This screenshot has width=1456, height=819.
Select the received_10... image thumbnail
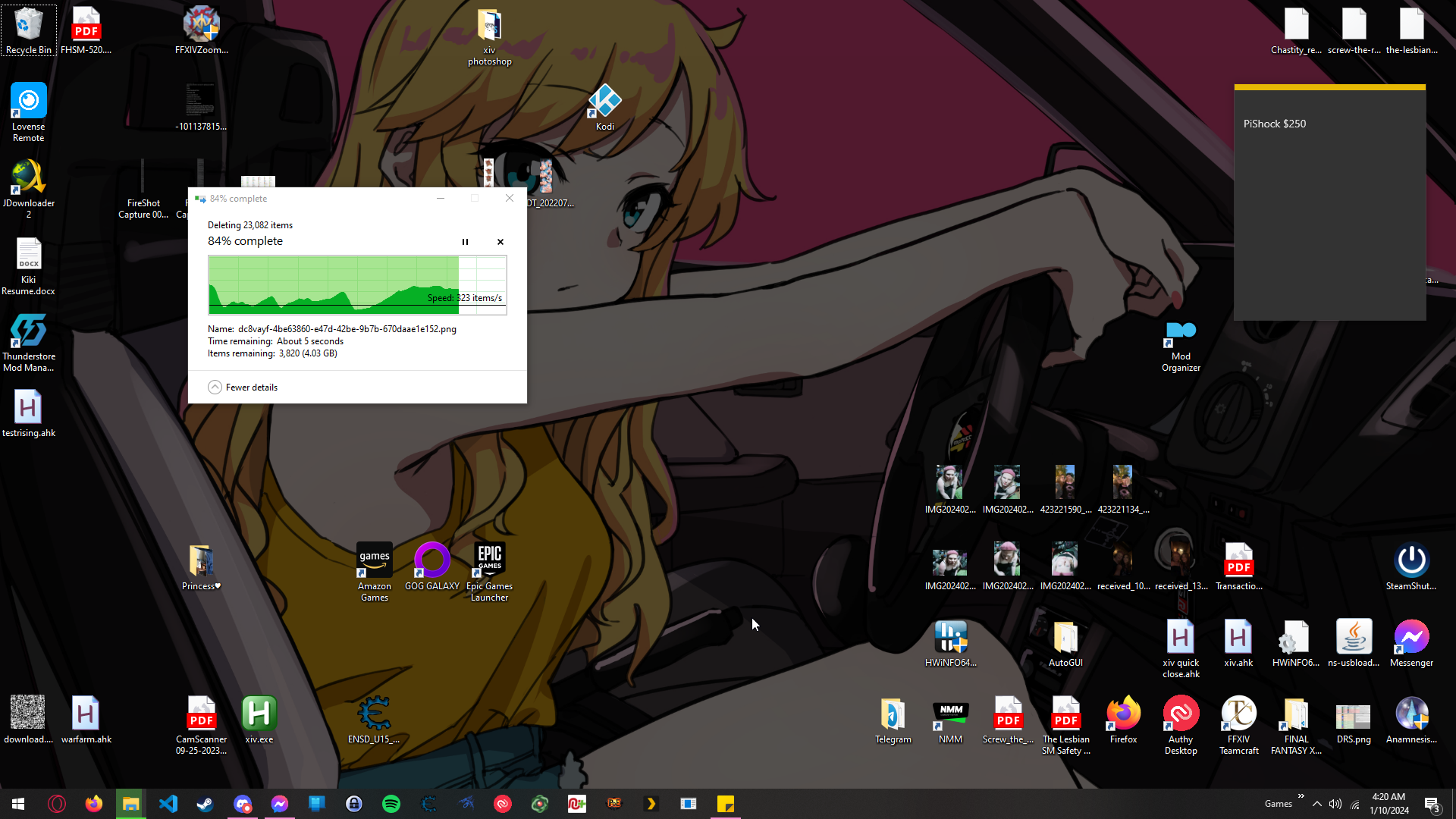(1123, 566)
